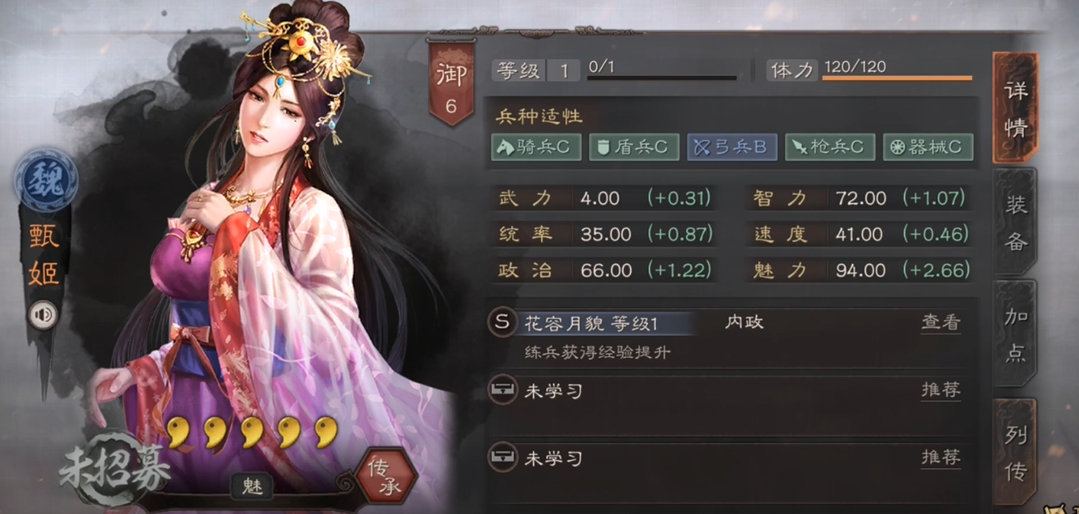Select the highlighted 弓兵B aptitude badge
Screen dimensions: 1079x514
tap(732, 147)
